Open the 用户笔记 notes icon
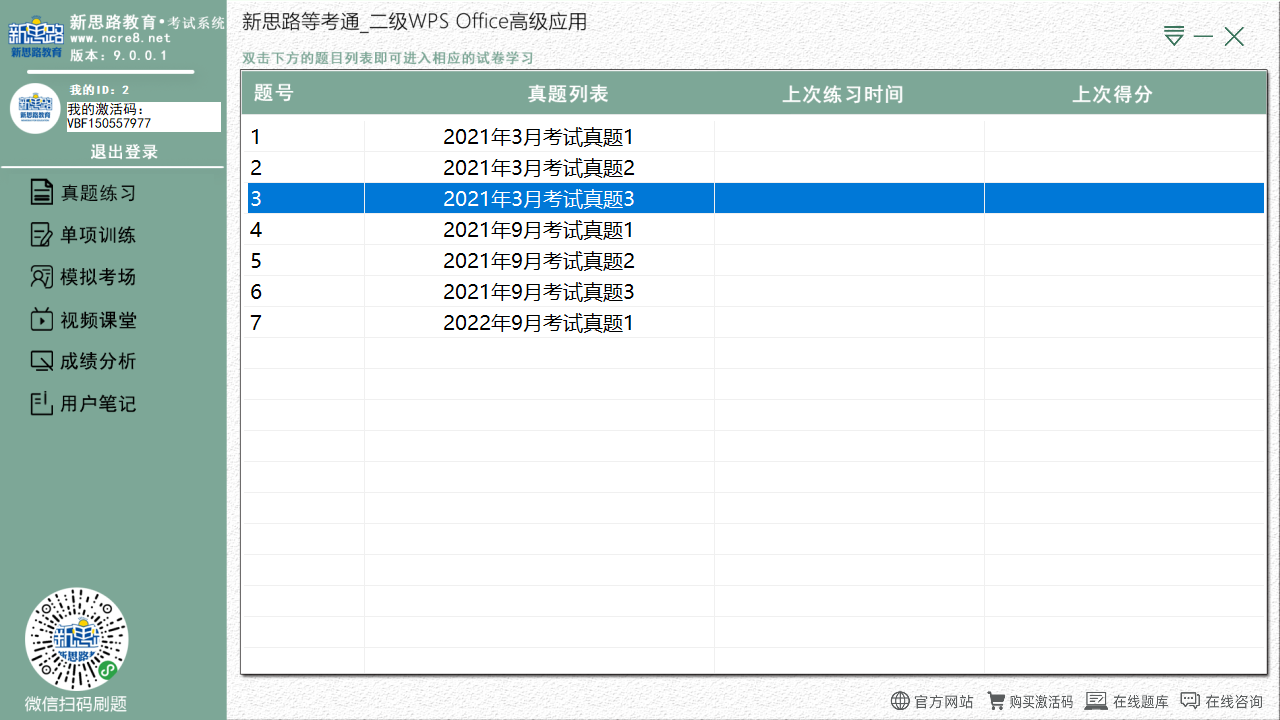The image size is (1280, 720). pyautogui.click(x=42, y=404)
